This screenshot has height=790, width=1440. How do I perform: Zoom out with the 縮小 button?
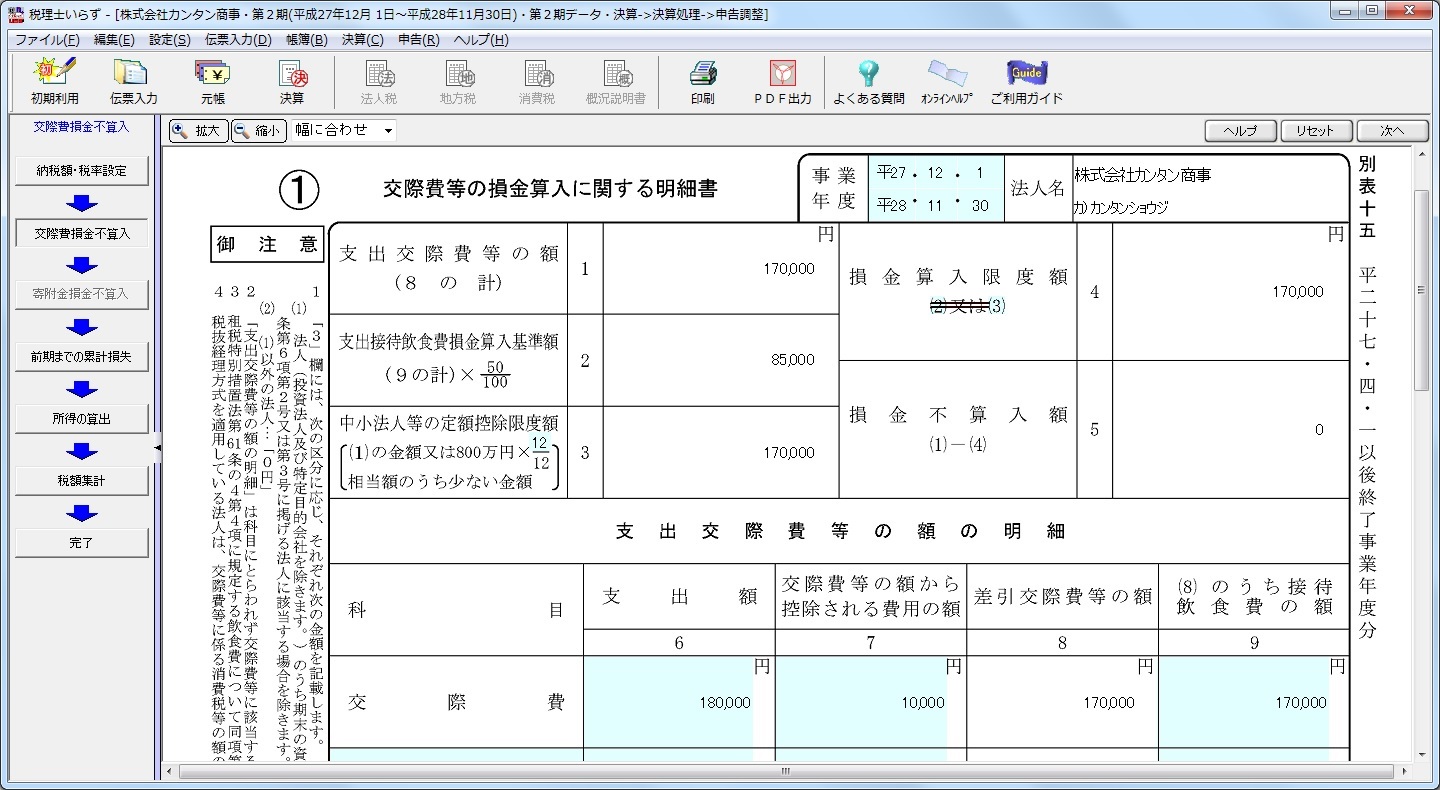tap(259, 130)
